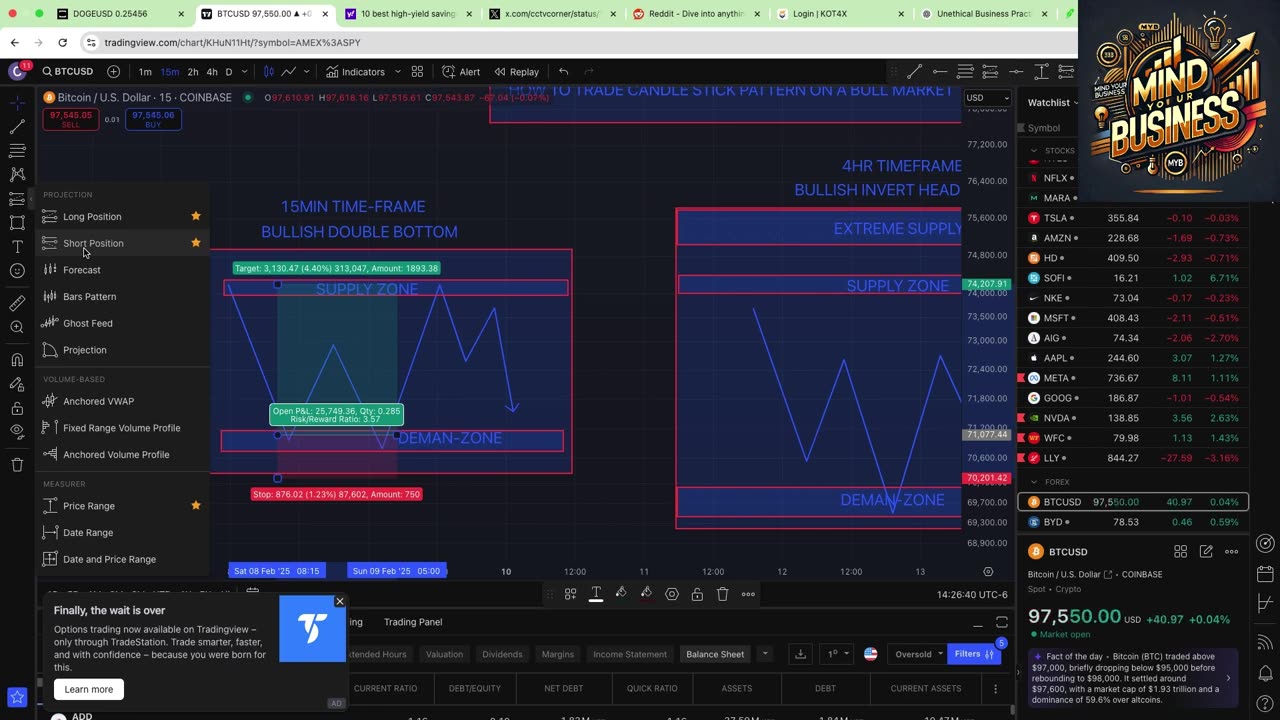This screenshot has width=1280, height=720.
Task: Open the Indicators dialog
Action: pyautogui.click(x=355, y=72)
